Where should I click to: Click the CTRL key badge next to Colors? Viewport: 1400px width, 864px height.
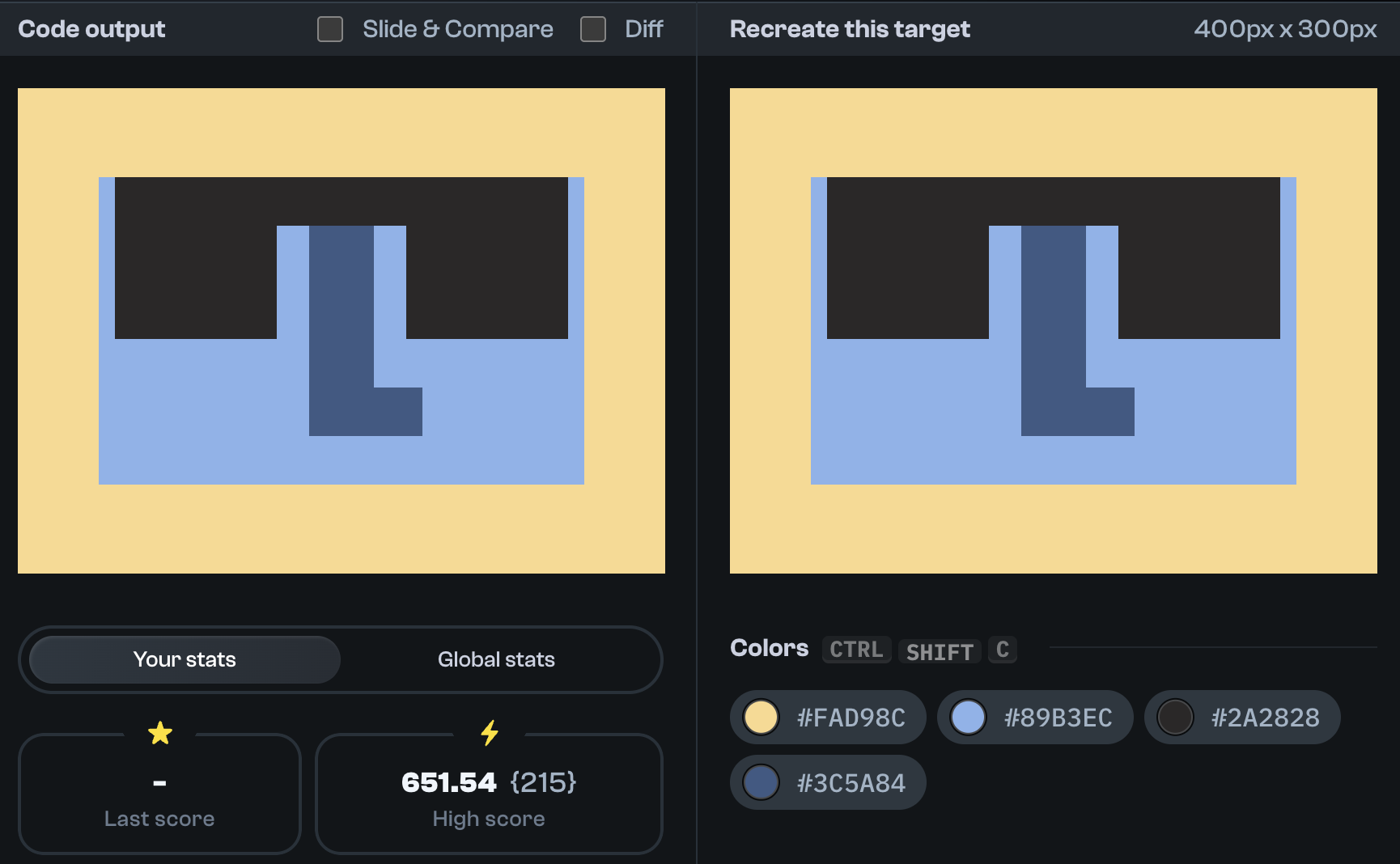(x=855, y=649)
